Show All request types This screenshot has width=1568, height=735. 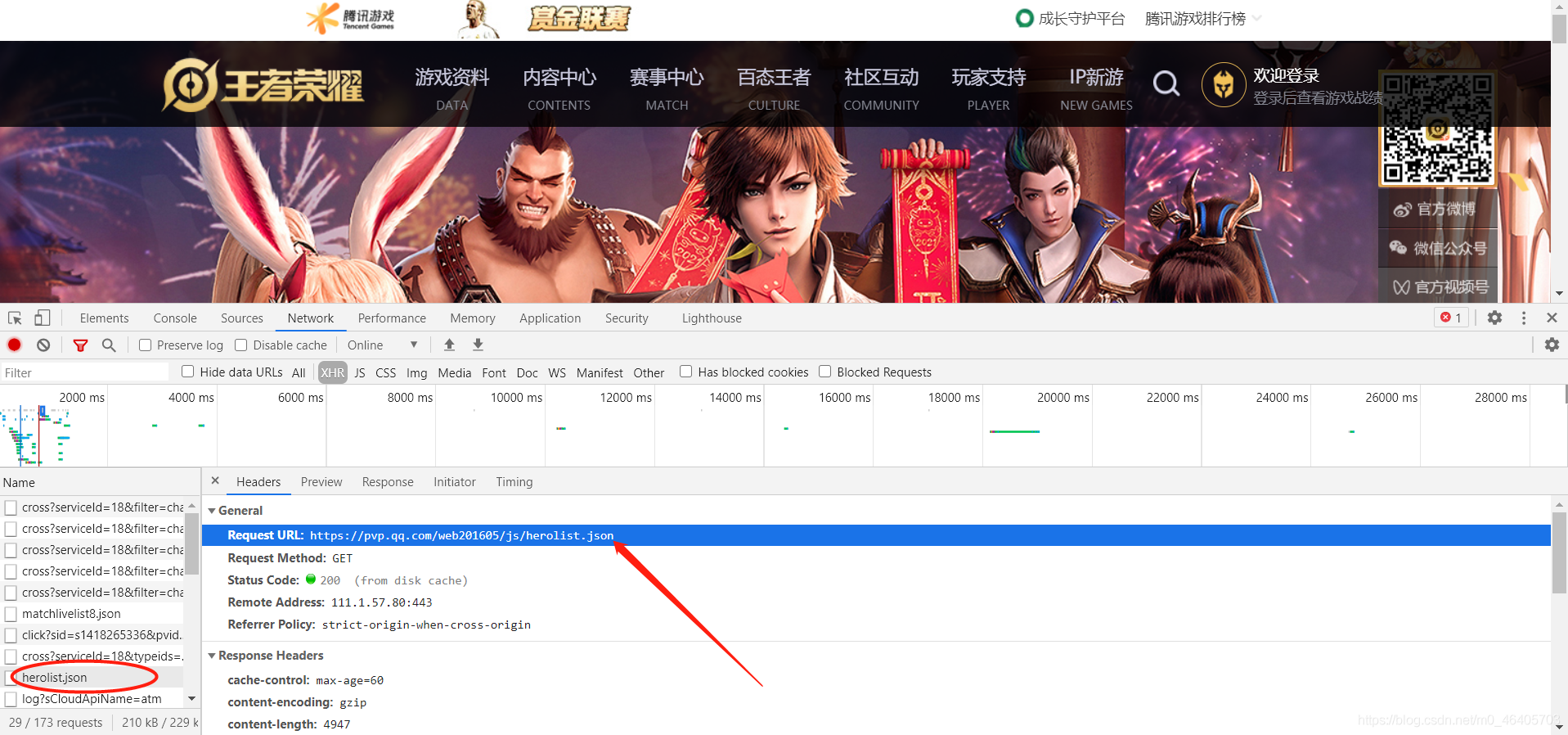tap(299, 372)
